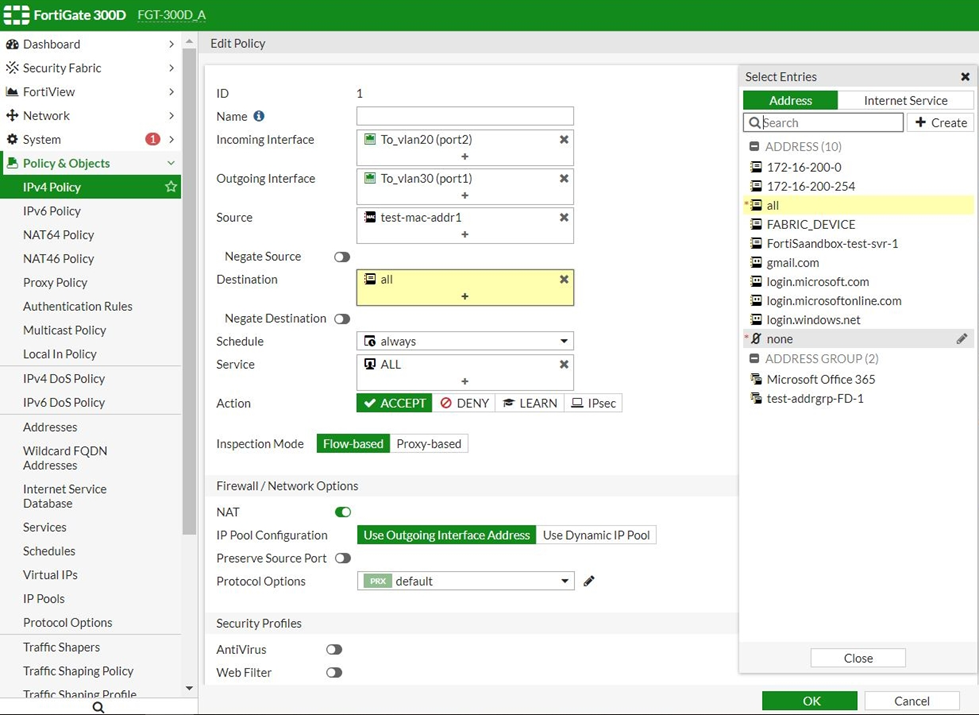Image resolution: width=979 pixels, height=715 pixels.
Task: Click edit pencil beside none address
Action: 961,339
